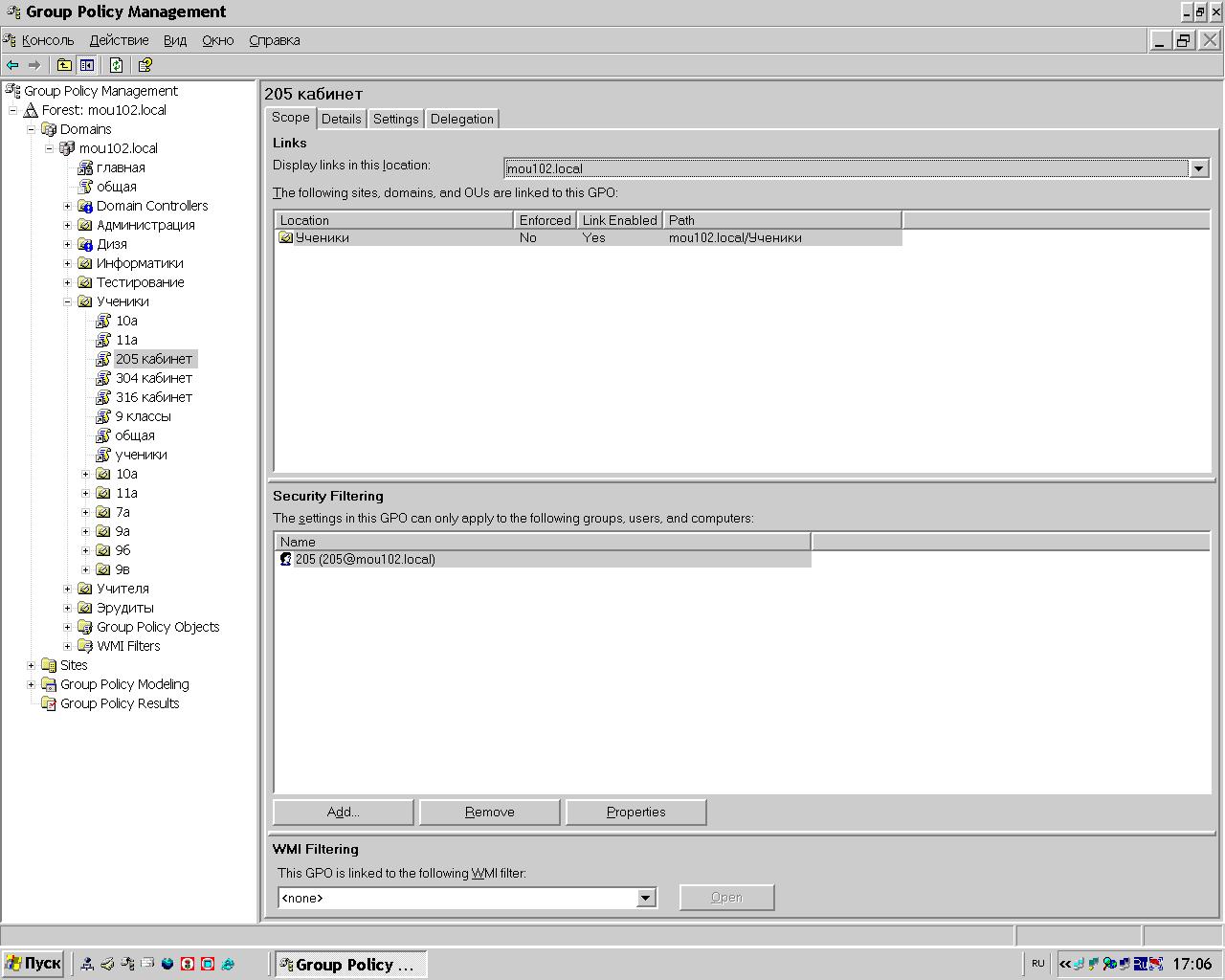This screenshot has width=1225, height=980.
Task: Switch to the Details tab
Action: (x=342, y=119)
